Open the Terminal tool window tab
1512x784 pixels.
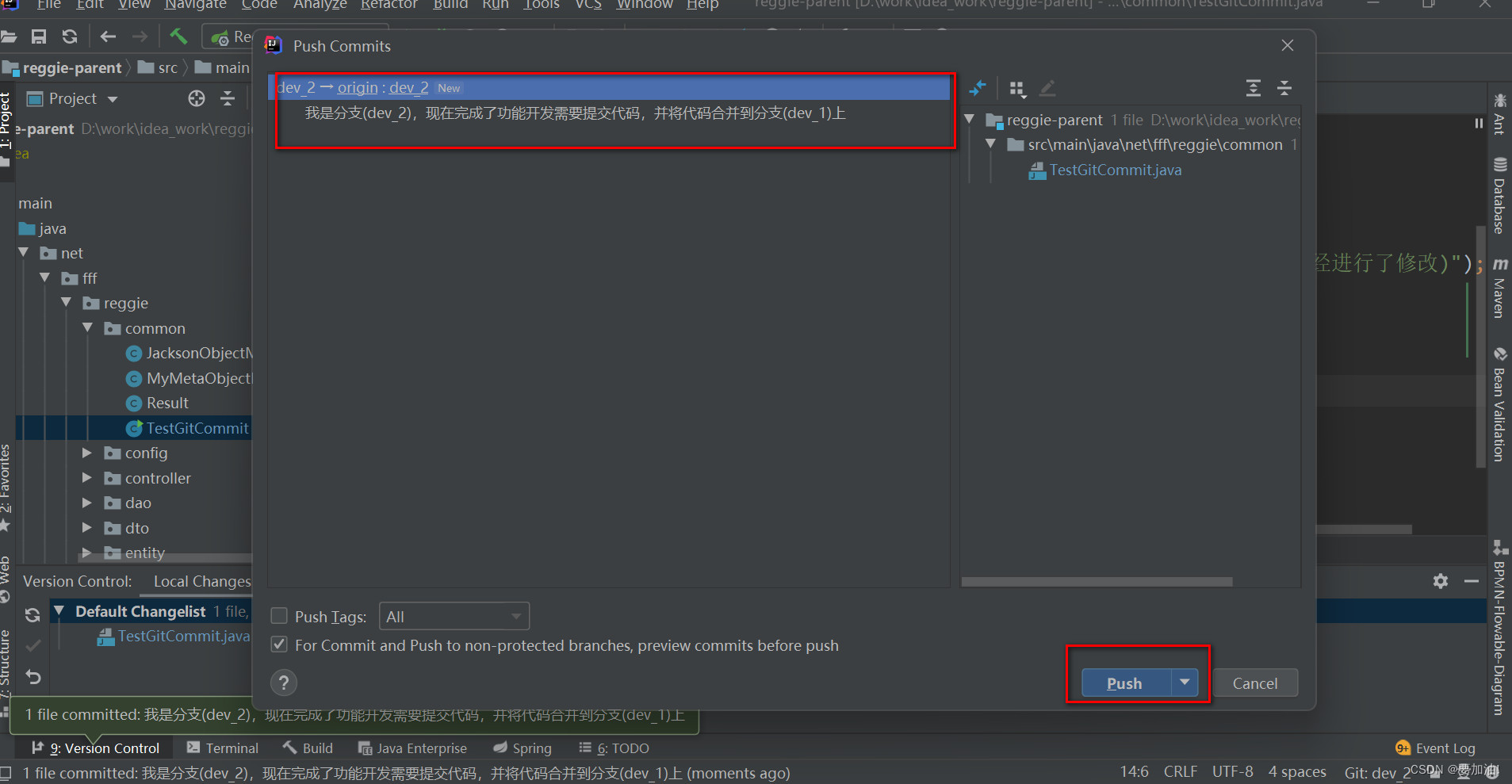[x=223, y=748]
